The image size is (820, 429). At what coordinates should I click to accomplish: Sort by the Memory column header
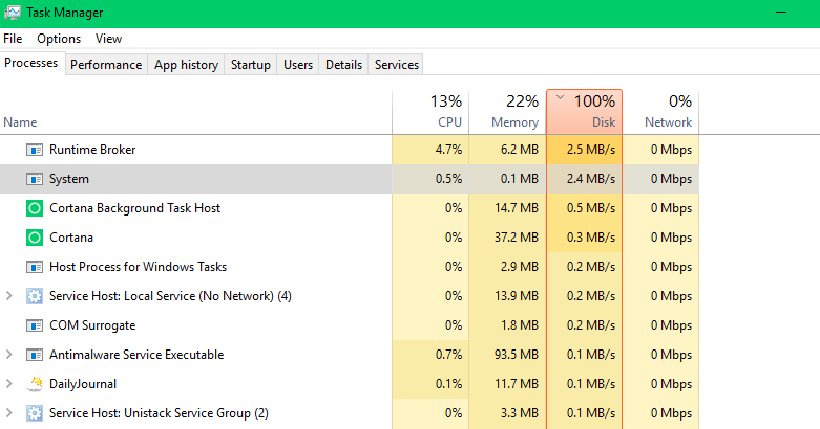tap(507, 112)
